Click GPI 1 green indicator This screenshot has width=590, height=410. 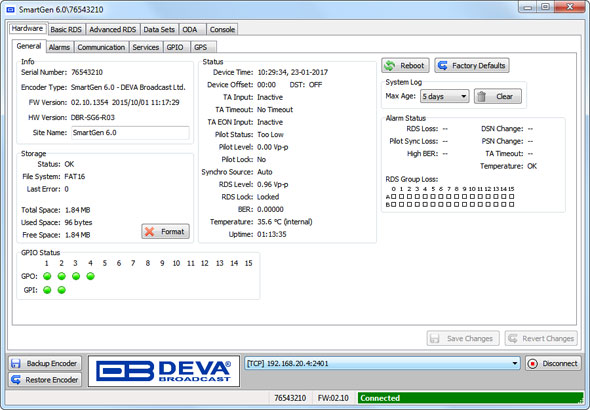pyautogui.click(x=47, y=290)
